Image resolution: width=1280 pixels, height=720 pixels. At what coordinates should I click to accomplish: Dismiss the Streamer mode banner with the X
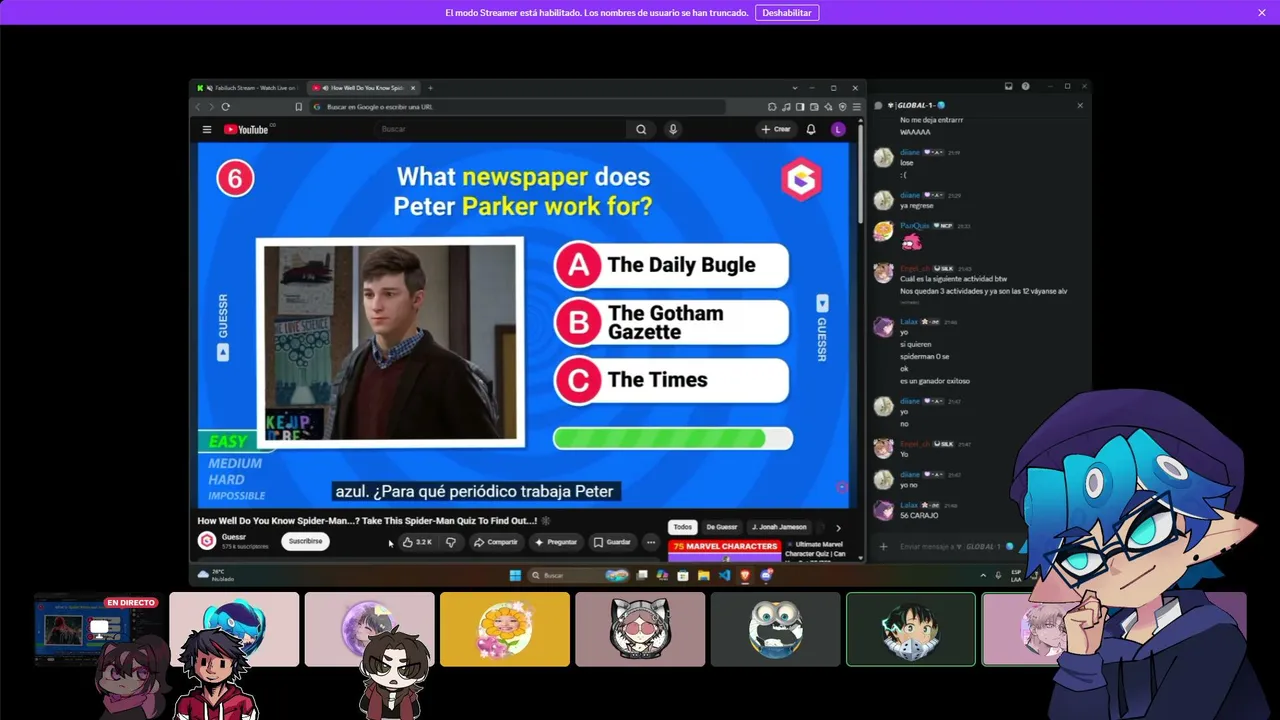pos(1262,13)
